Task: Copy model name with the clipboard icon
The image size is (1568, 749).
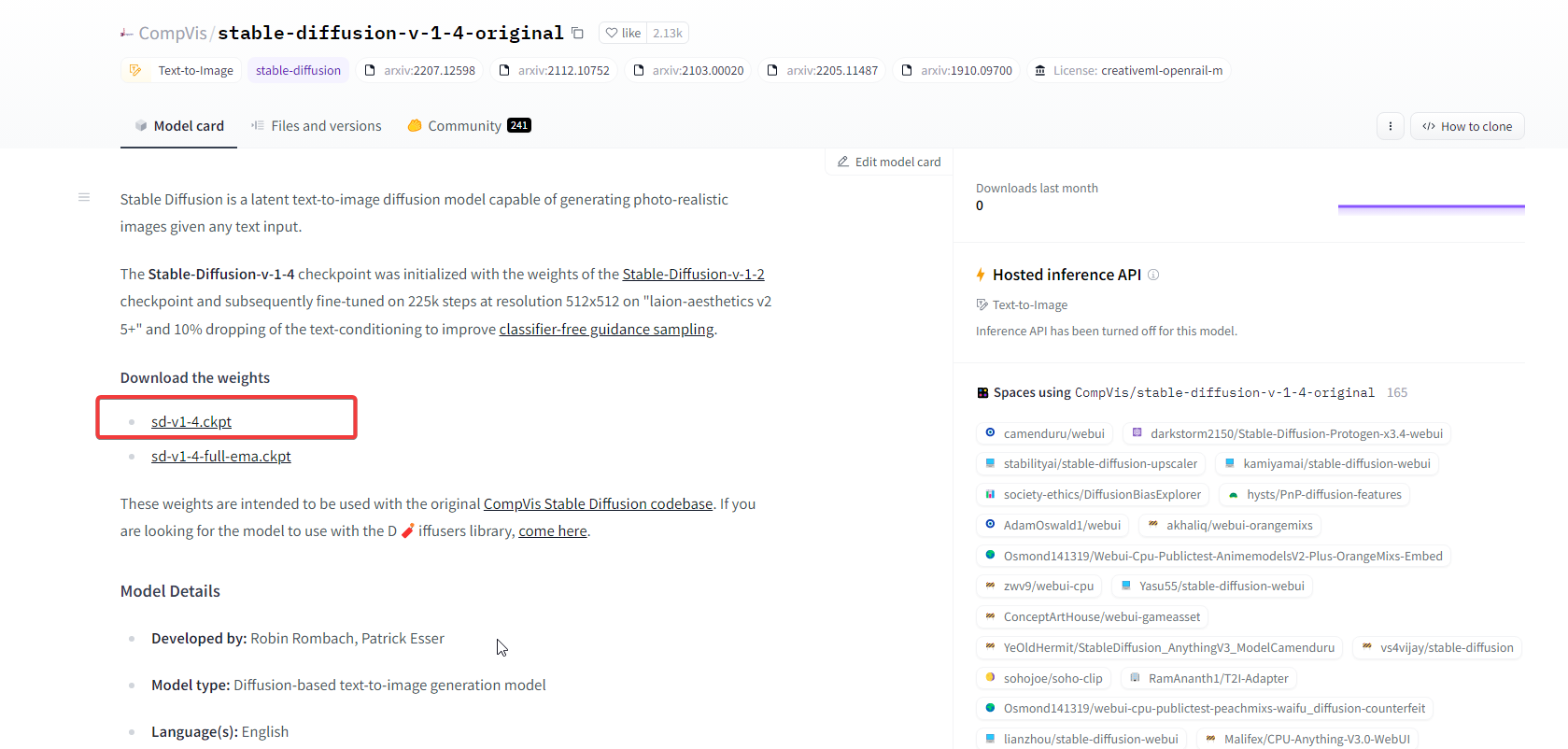Action: [578, 34]
